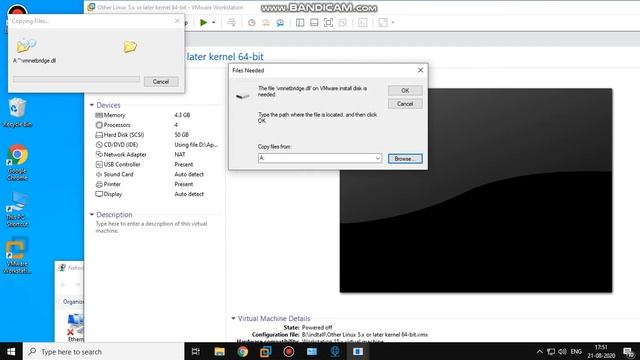This screenshot has width=640, height=360.
Task: Click the 'NAT' network adapter value
Action: [x=180, y=155]
